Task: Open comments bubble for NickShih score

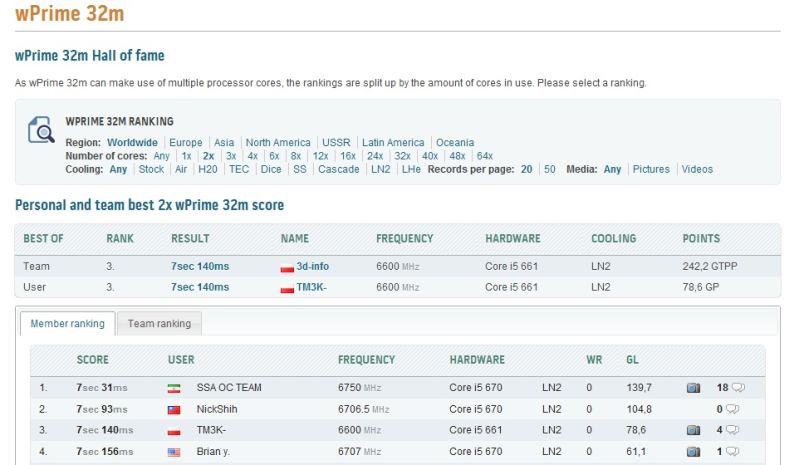Action: coord(733,409)
